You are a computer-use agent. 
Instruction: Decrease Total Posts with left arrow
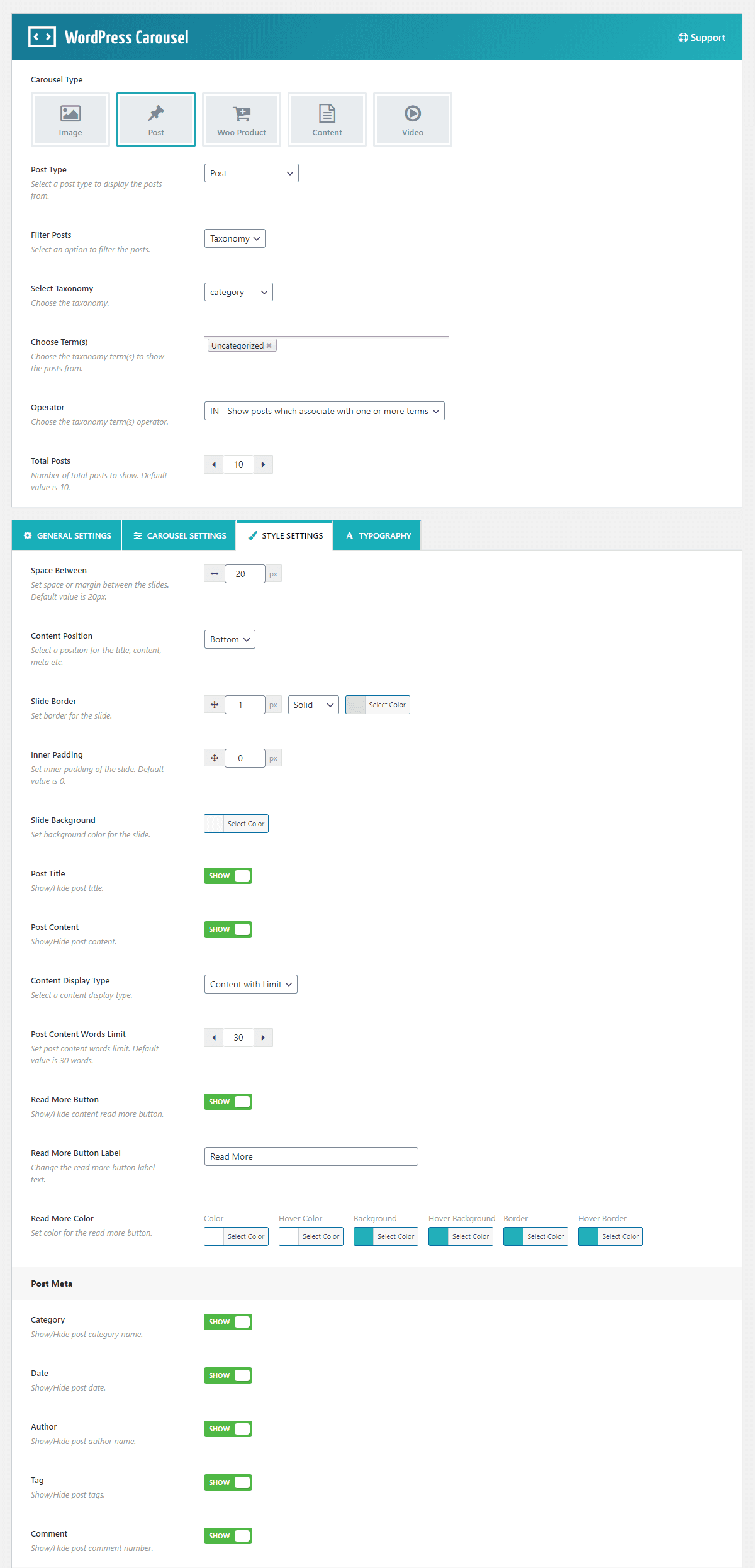tap(214, 464)
